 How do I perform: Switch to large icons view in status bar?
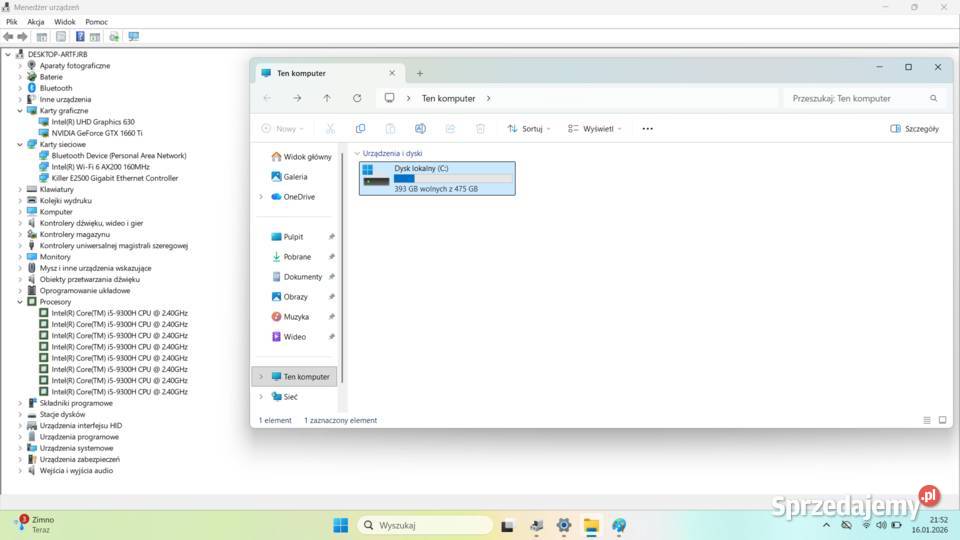point(942,420)
